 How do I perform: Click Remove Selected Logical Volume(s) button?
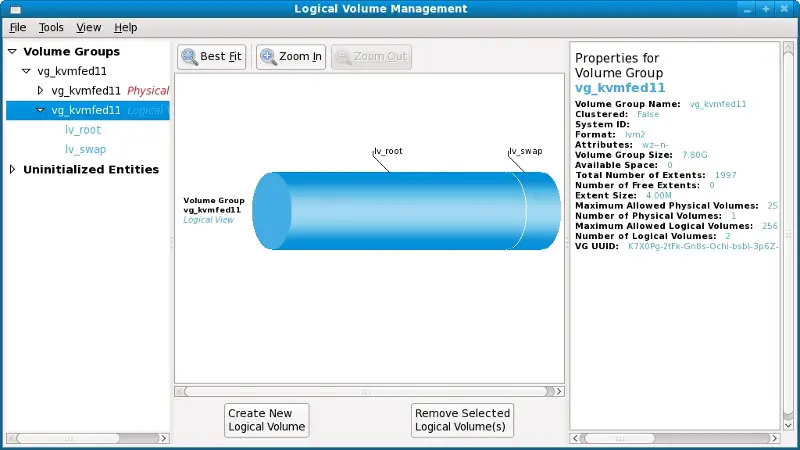462,420
